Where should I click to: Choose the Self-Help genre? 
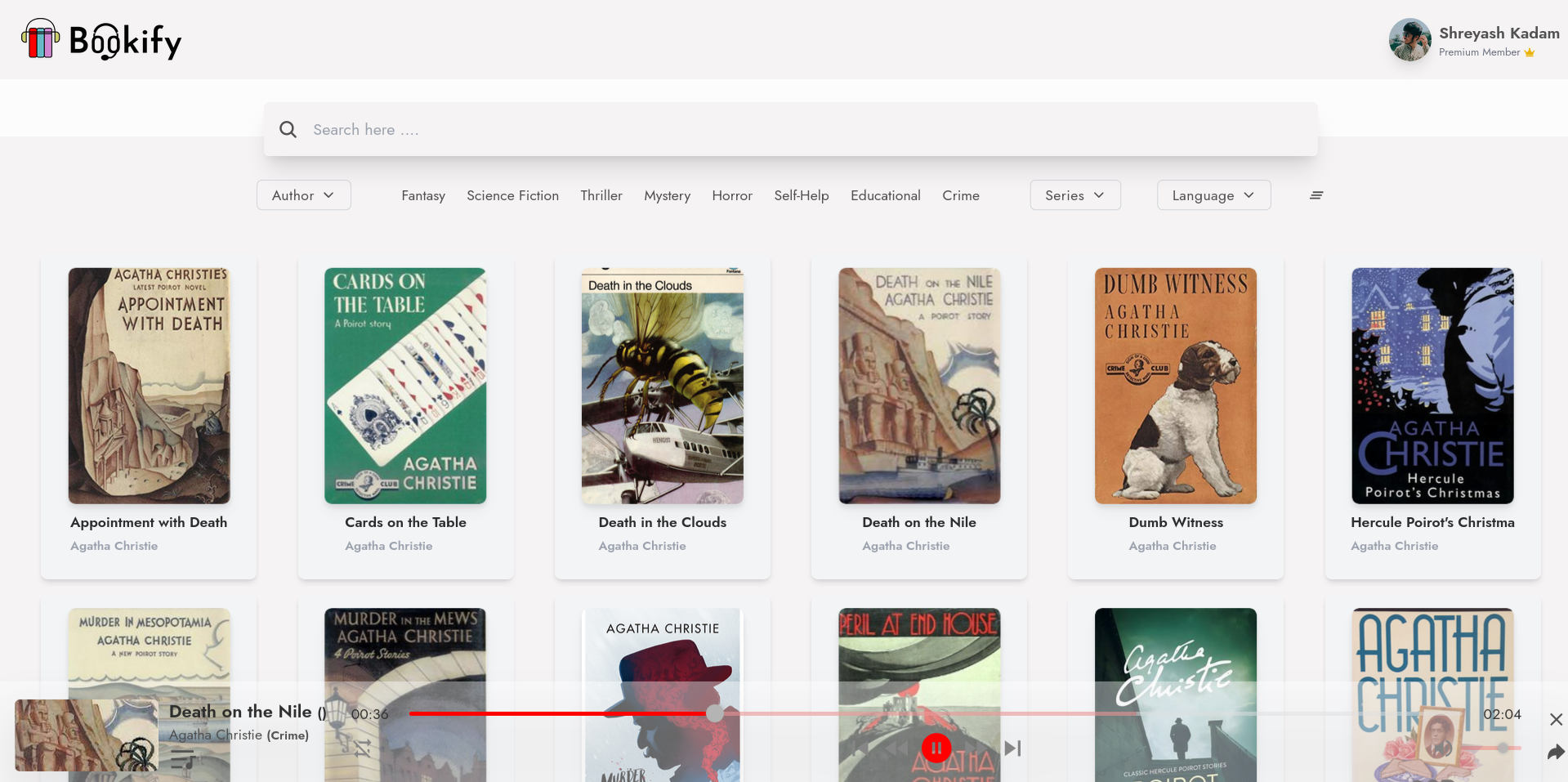click(x=802, y=195)
